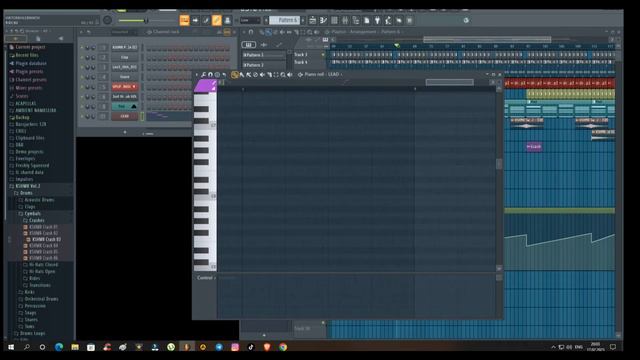Mute channel 1 in Channel rack
Screen dimensions: 640x360
(x=82, y=47)
